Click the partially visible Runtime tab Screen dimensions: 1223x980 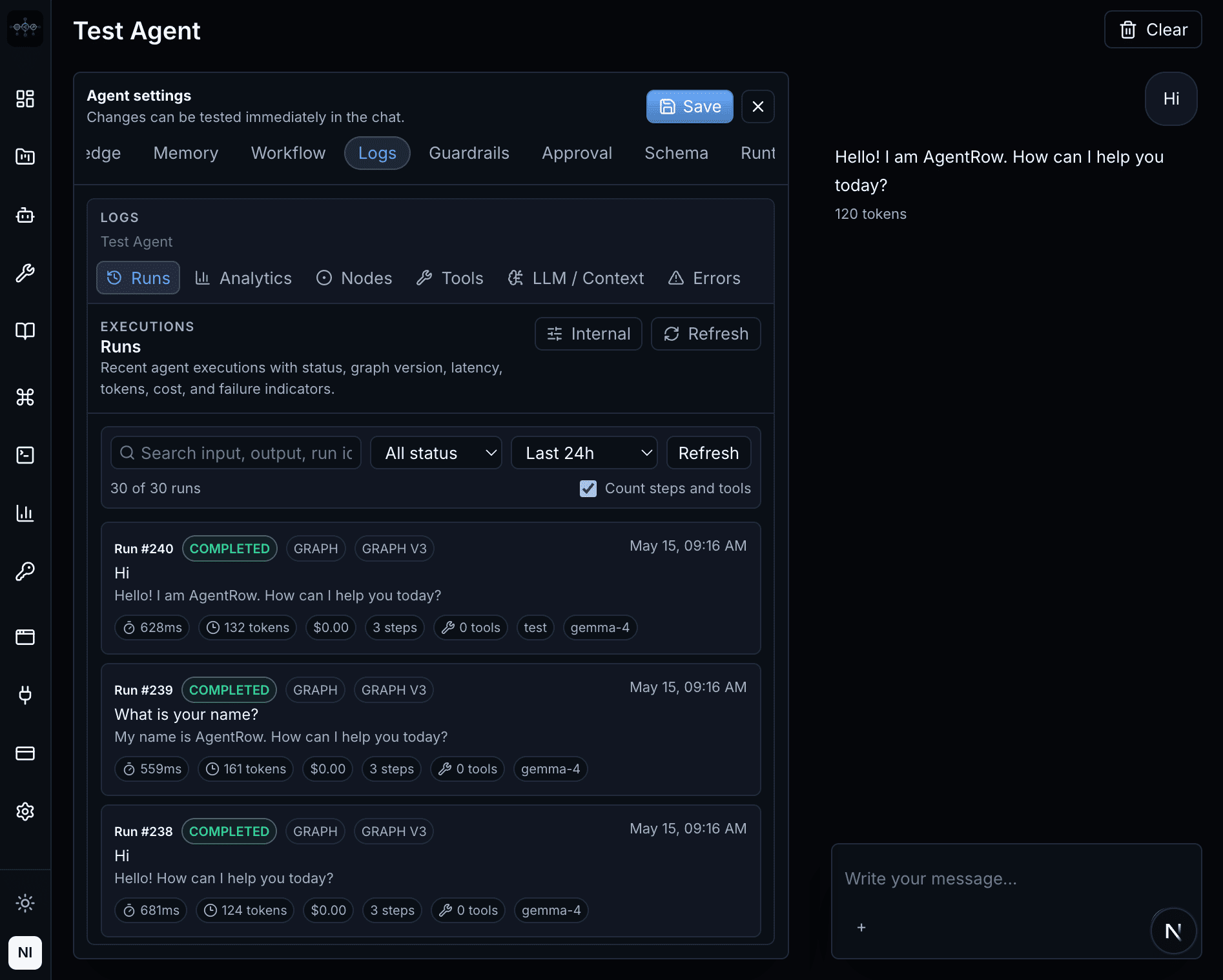[757, 153]
